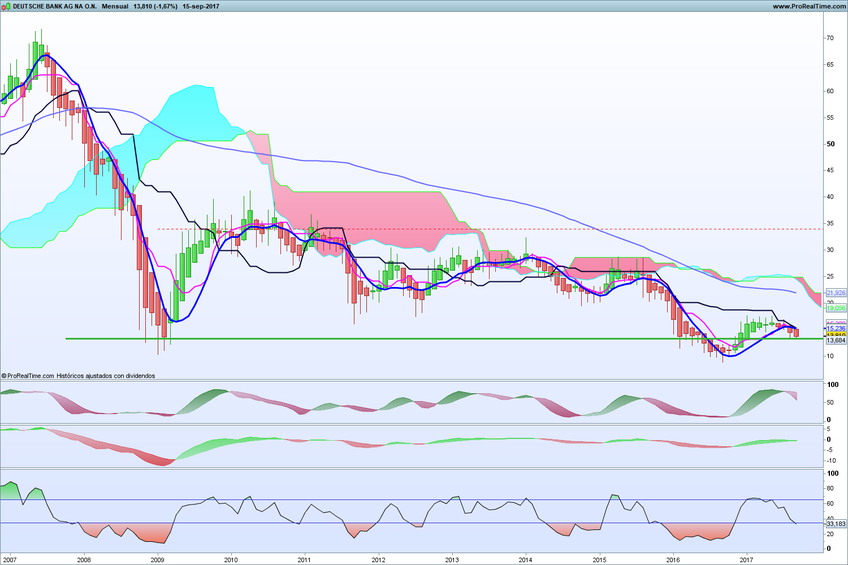The width and height of the screenshot is (848, 565).
Task: Click the 70 level on price axis
Action: coord(829,38)
